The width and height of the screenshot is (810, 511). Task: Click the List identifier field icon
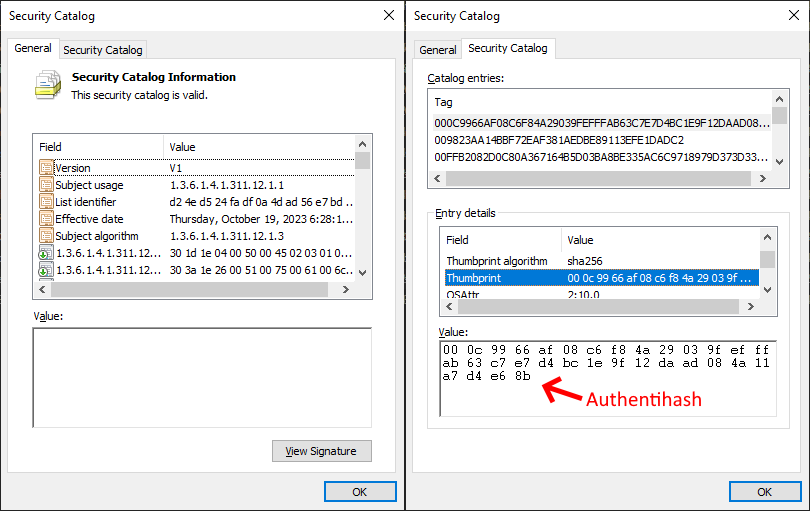click(46, 202)
